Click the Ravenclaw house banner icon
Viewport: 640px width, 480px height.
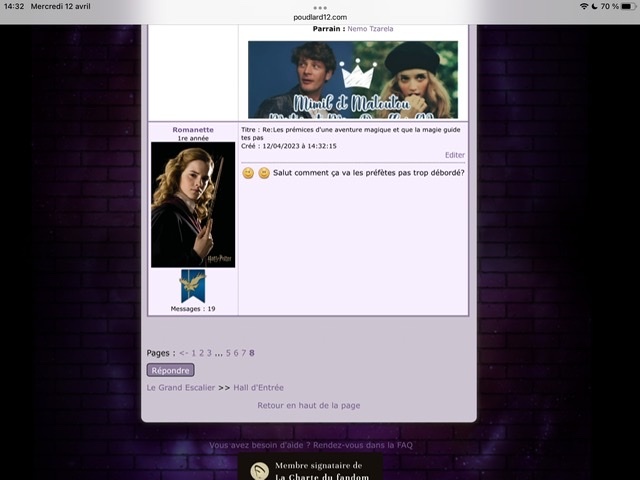[x=193, y=286]
